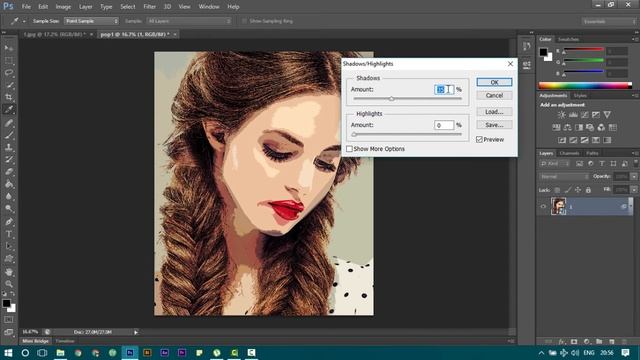
Task: Select the Eyedropper tool in the toolbox
Action: click(x=9, y=109)
